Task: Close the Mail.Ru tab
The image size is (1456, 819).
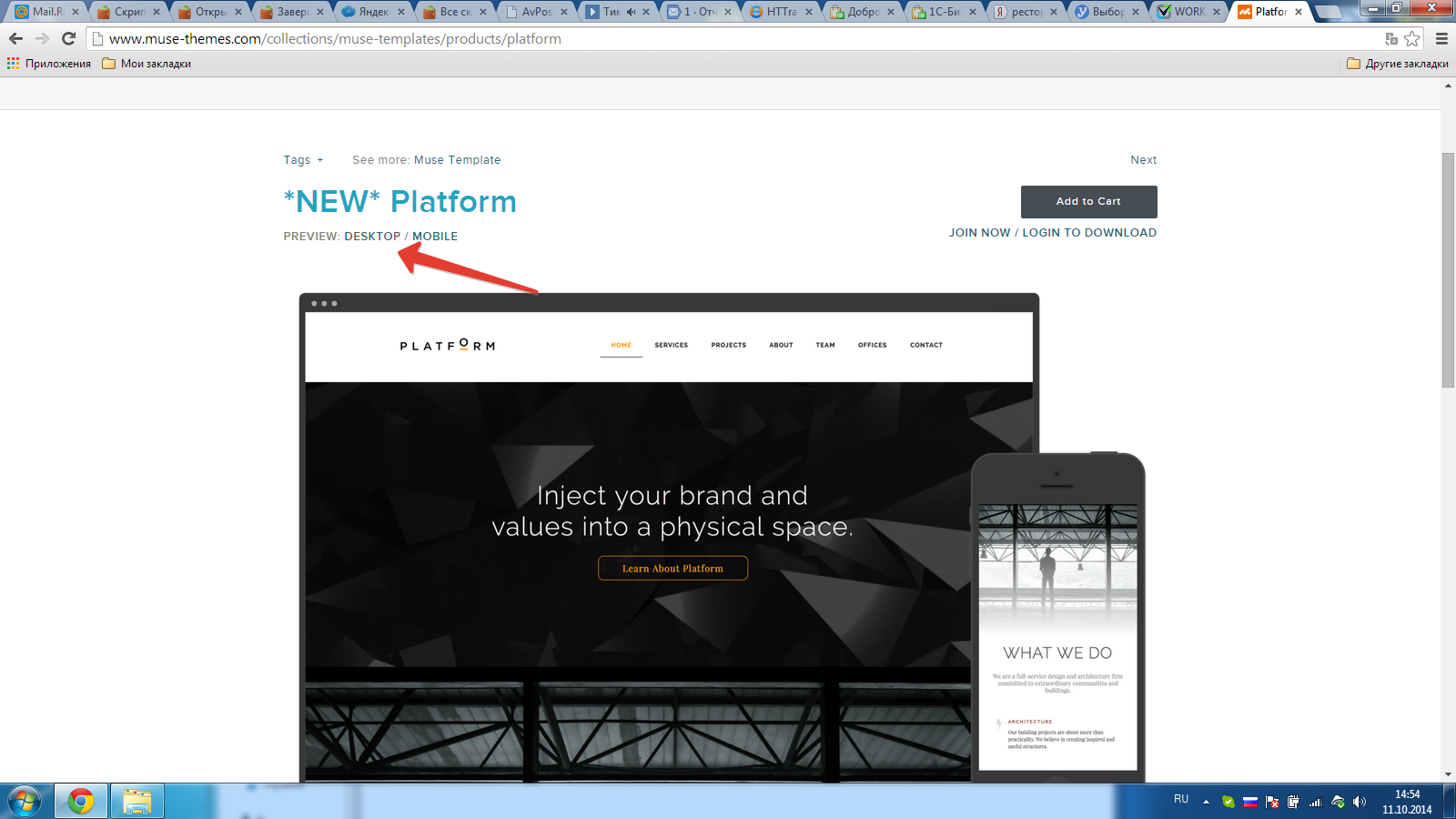Action: (x=76, y=12)
